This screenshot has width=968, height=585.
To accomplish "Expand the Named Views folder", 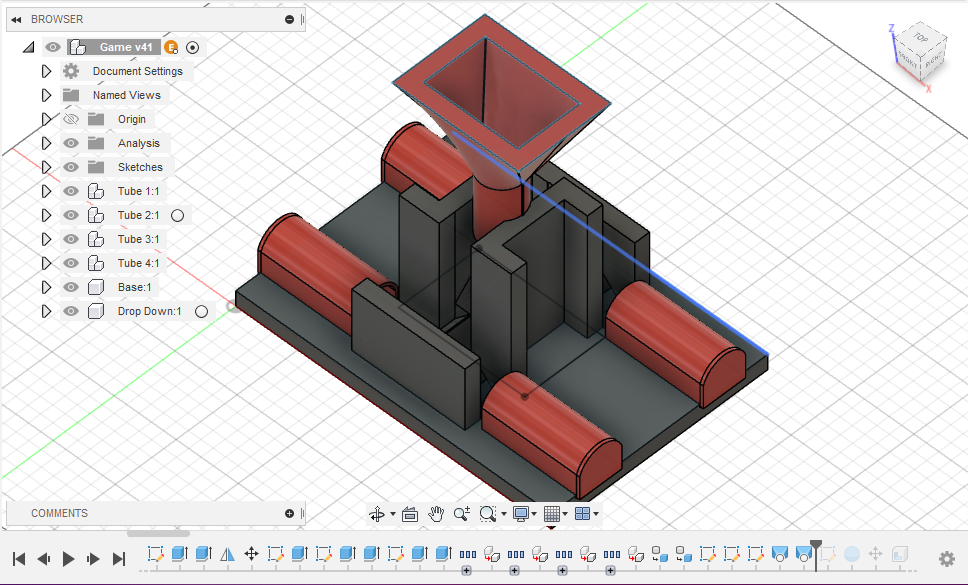I will coord(46,95).
